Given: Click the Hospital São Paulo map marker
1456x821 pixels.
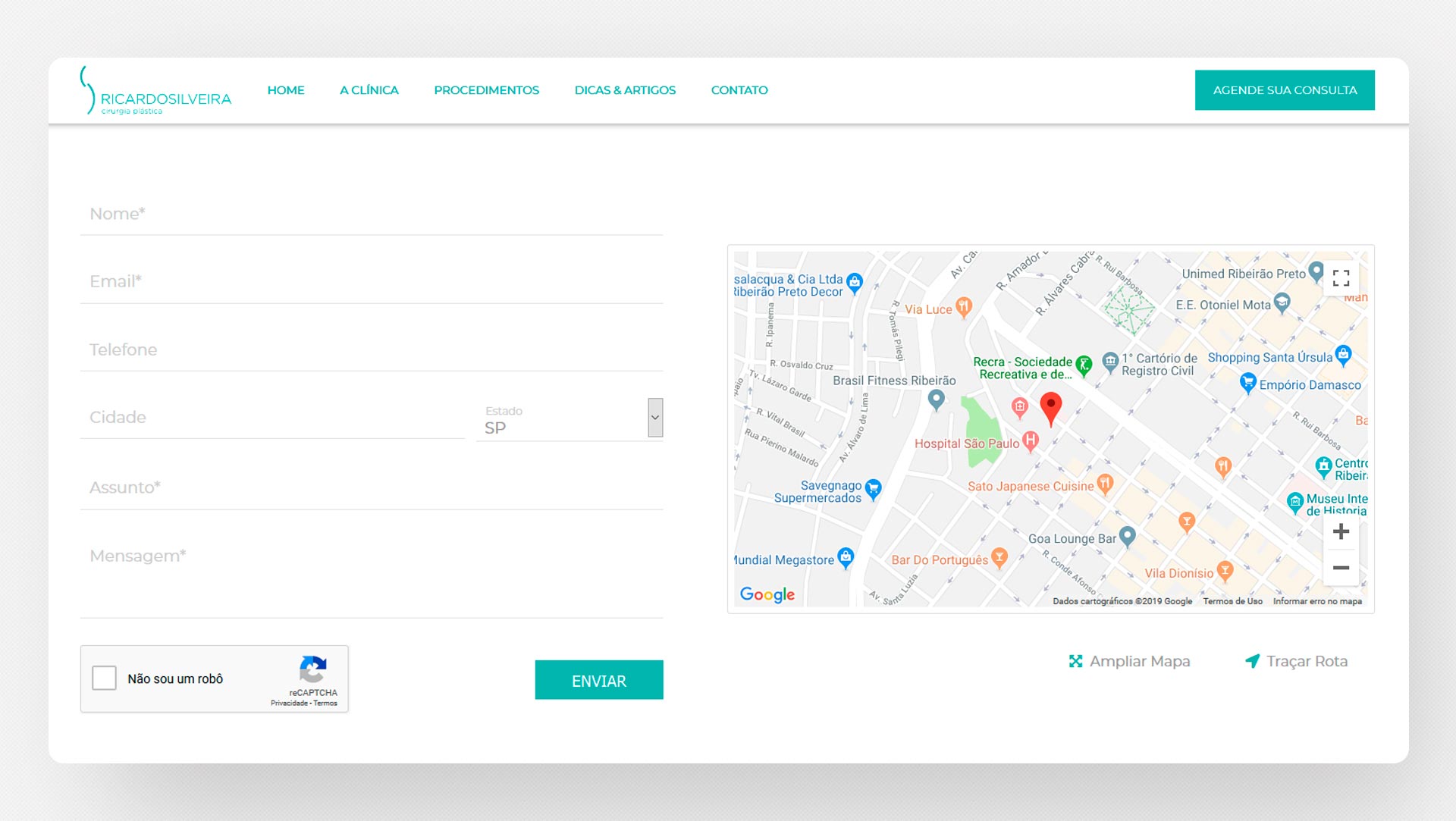Looking at the screenshot, I should 1030,440.
